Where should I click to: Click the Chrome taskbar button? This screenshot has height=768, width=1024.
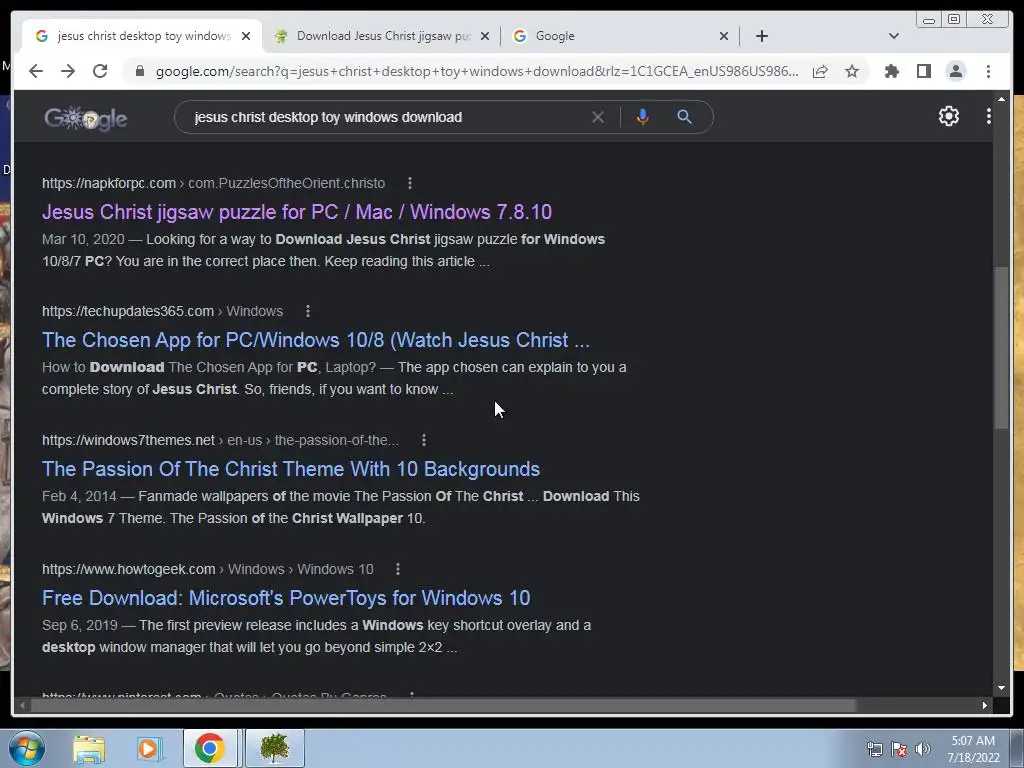point(210,748)
